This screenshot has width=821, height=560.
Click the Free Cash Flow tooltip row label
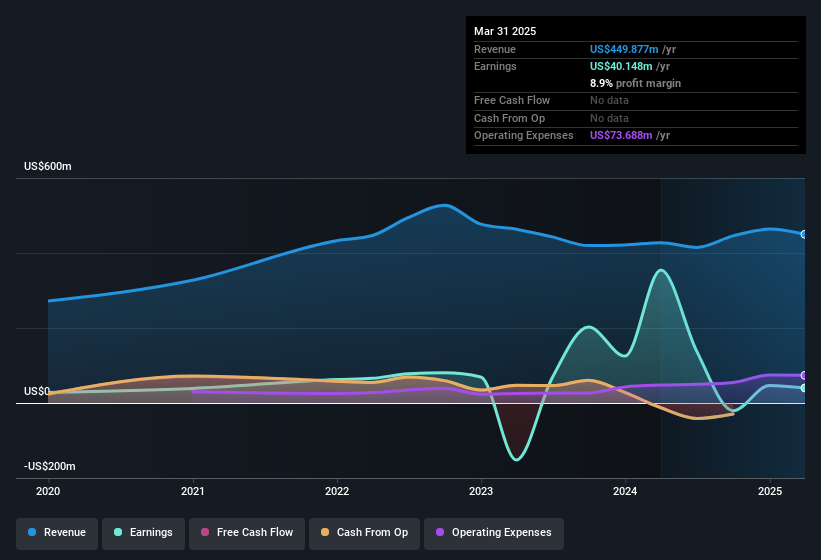pyautogui.click(x=512, y=100)
